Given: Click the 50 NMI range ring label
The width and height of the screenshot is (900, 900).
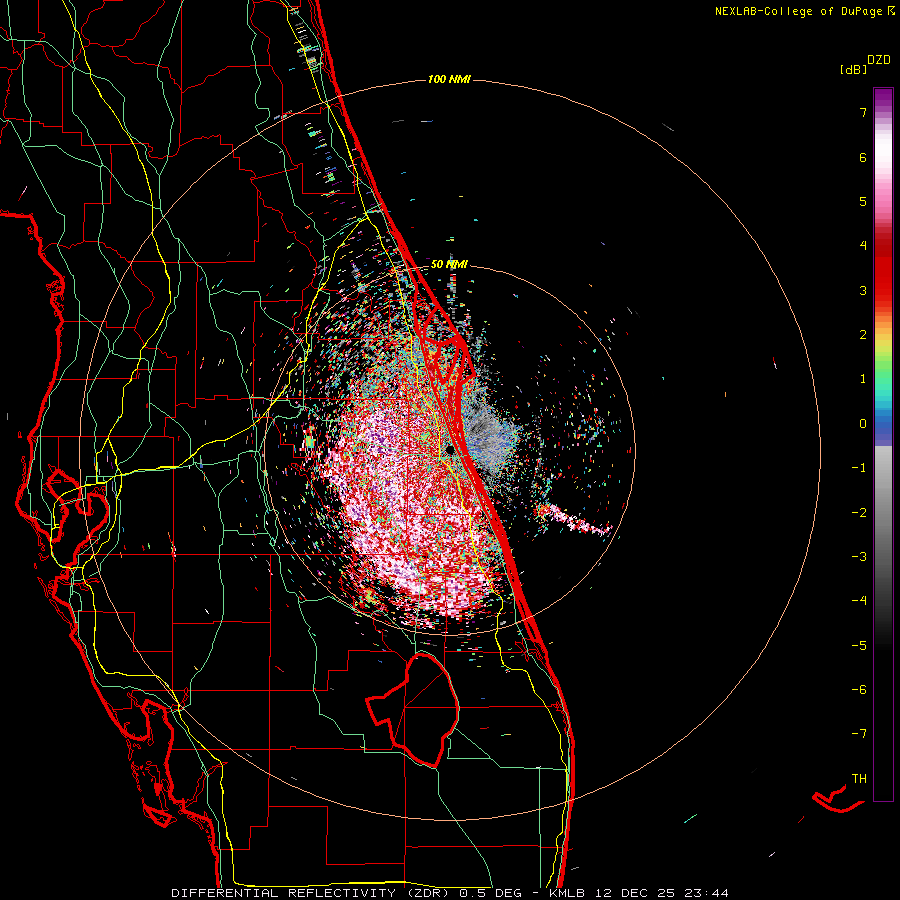Looking at the screenshot, I should 449,264.
